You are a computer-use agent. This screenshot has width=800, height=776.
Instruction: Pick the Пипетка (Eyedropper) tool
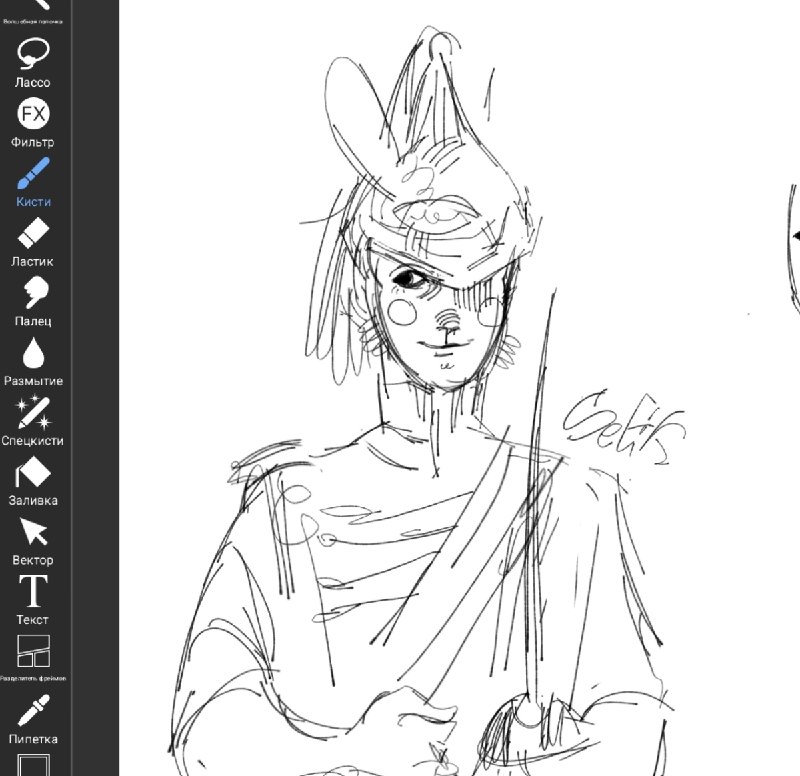pyautogui.click(x=33, y=720)
